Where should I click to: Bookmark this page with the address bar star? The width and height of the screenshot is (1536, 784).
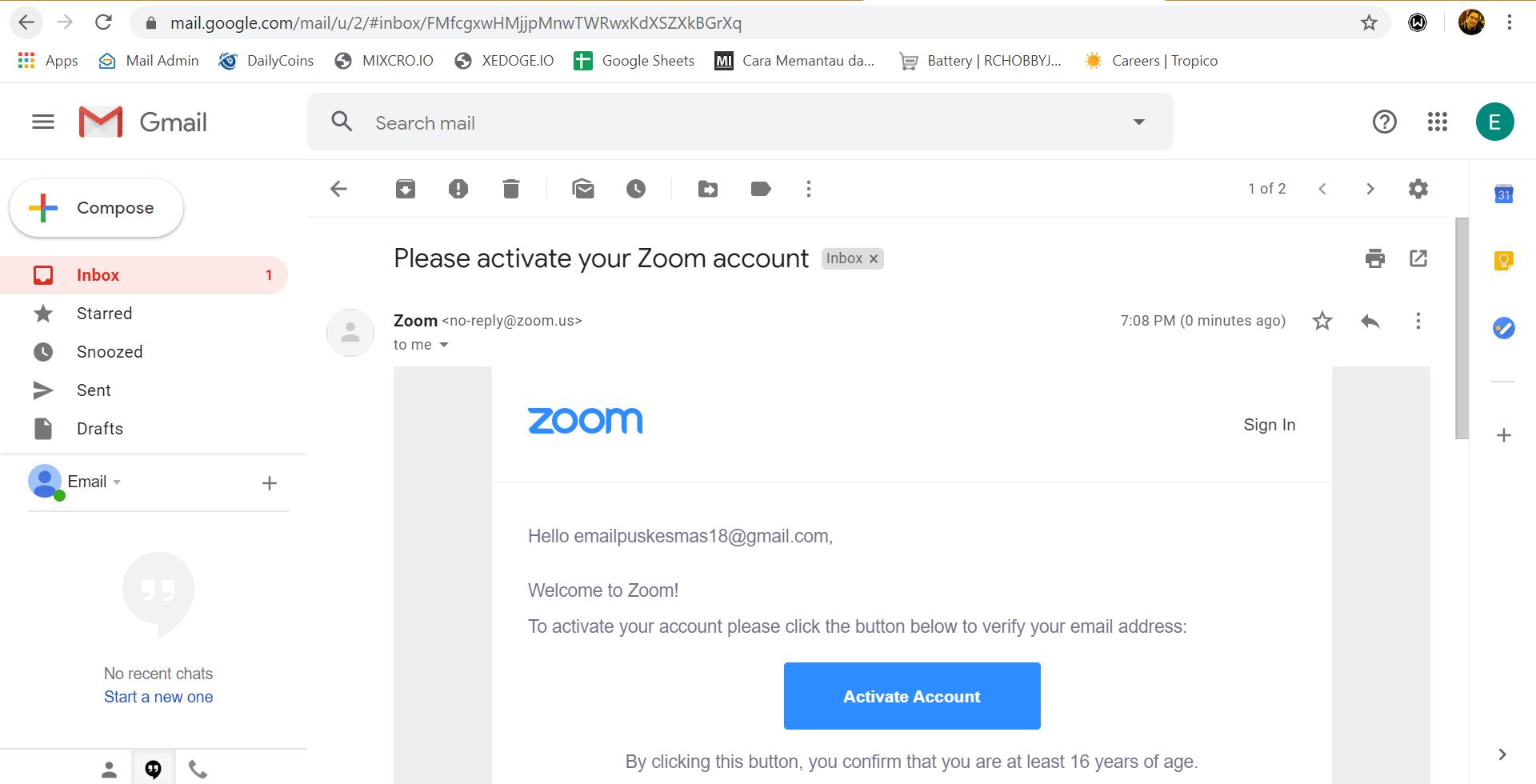(1369, 22)
